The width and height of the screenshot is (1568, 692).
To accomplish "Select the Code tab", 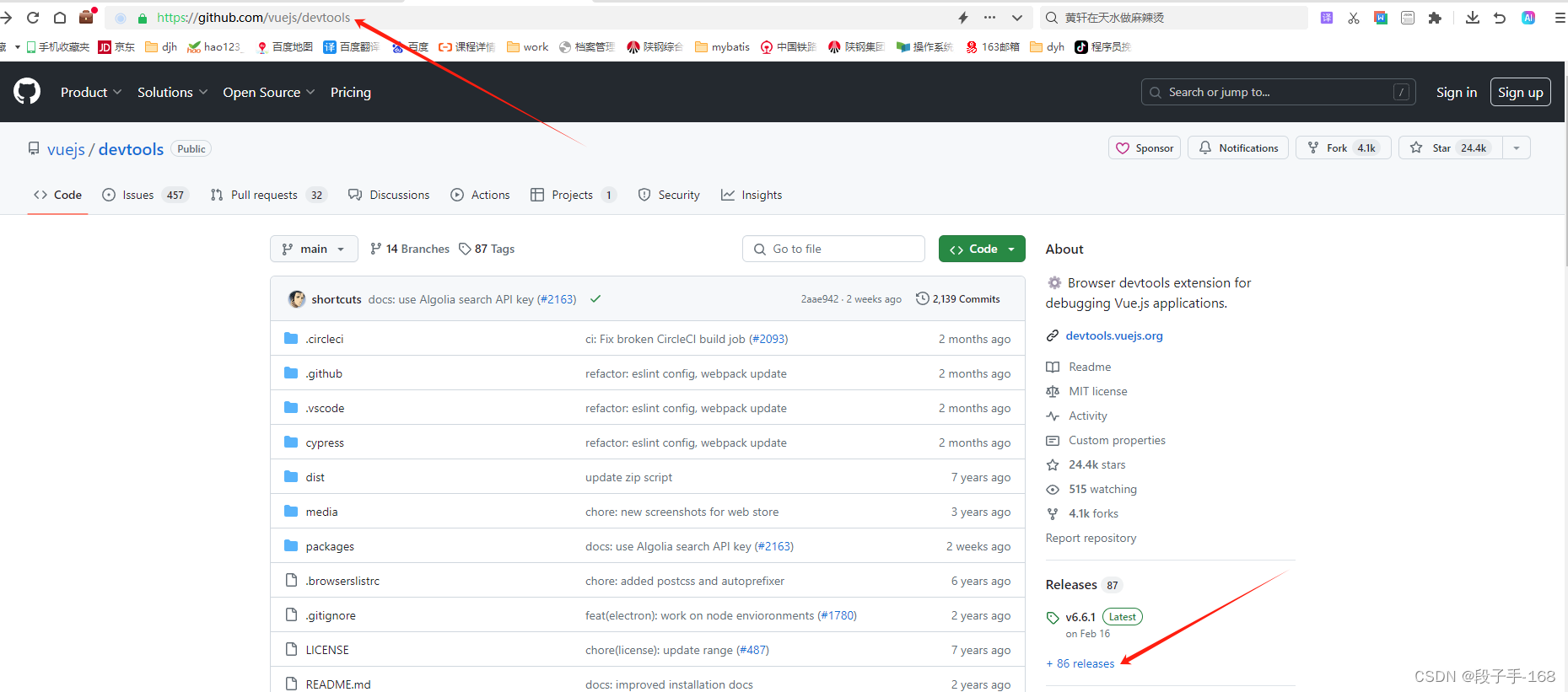I will (x=57, y=195).
